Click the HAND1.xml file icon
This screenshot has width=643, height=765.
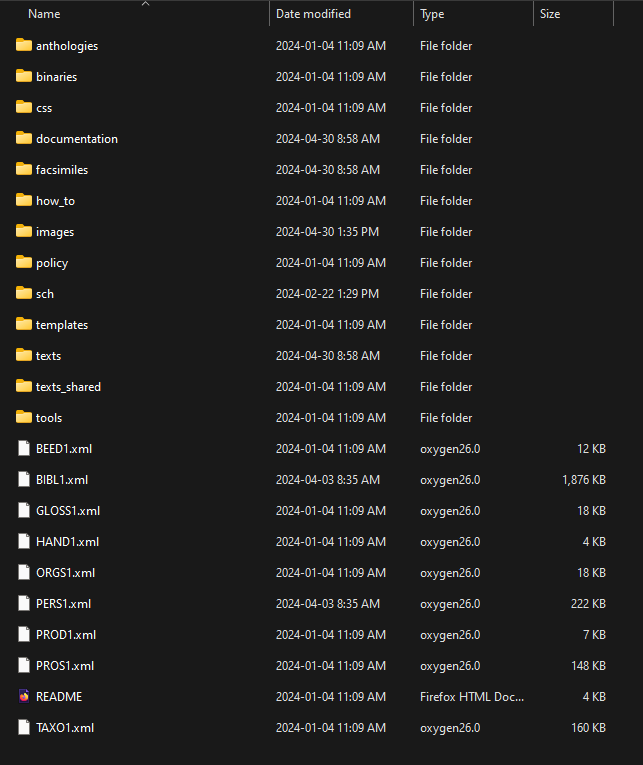pos(23,542)
